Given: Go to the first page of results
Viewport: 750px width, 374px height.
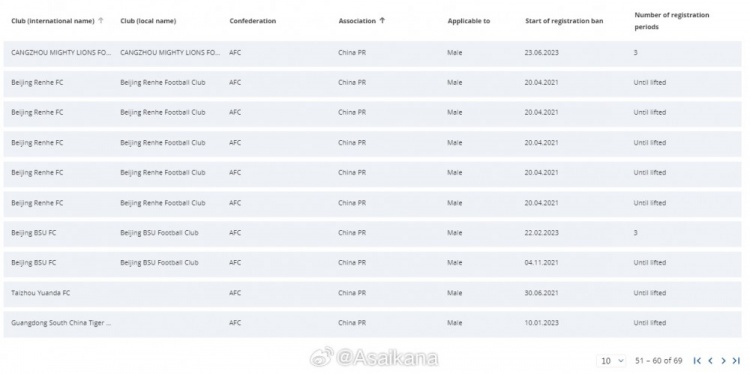Looking at the screenshot, I should (x=697, y=361).
